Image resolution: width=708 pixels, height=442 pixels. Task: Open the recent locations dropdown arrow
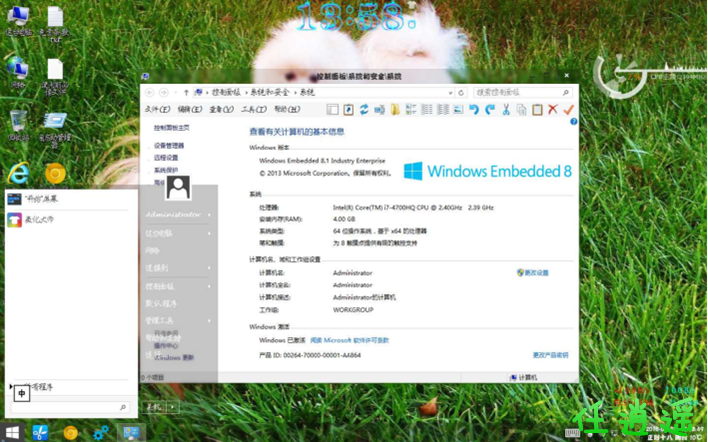coord(175,93)
